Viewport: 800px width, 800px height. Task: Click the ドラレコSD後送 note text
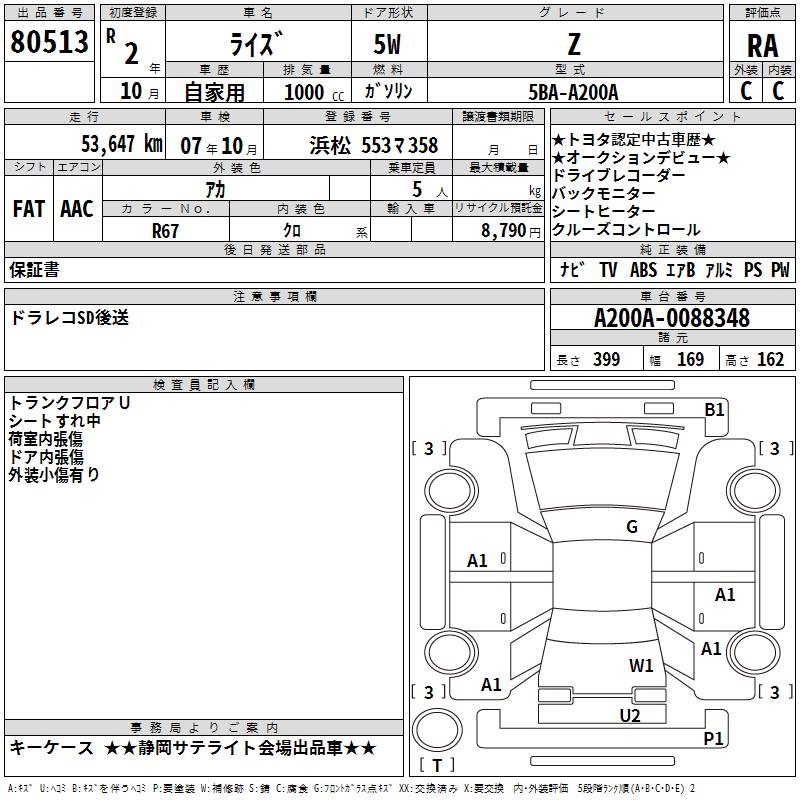(69, 318)
